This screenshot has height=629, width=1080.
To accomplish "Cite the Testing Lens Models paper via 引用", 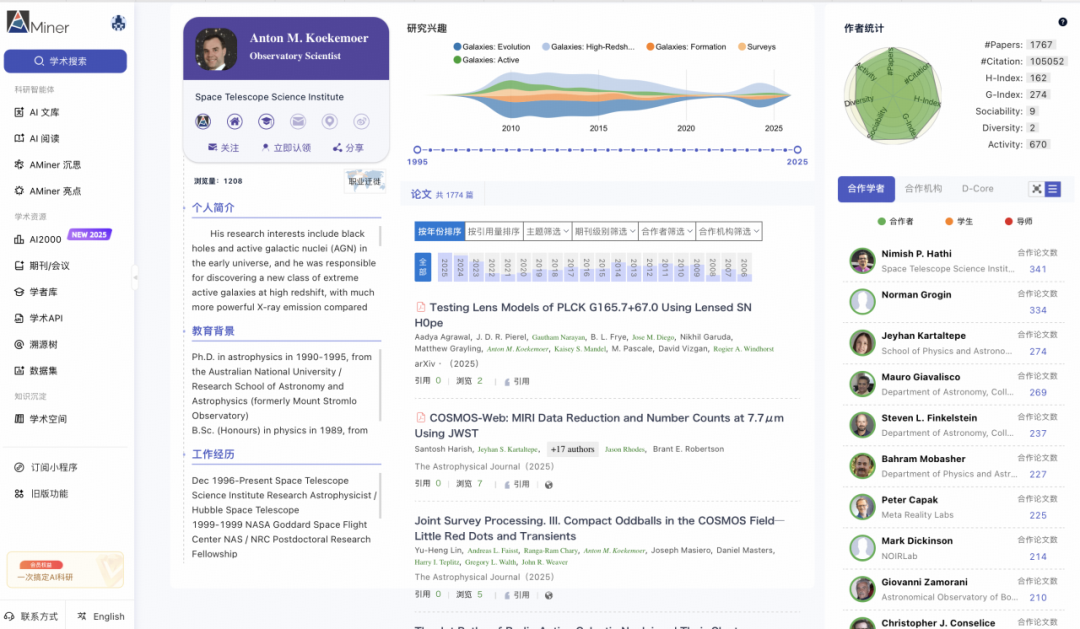I will tap(517, 381).
